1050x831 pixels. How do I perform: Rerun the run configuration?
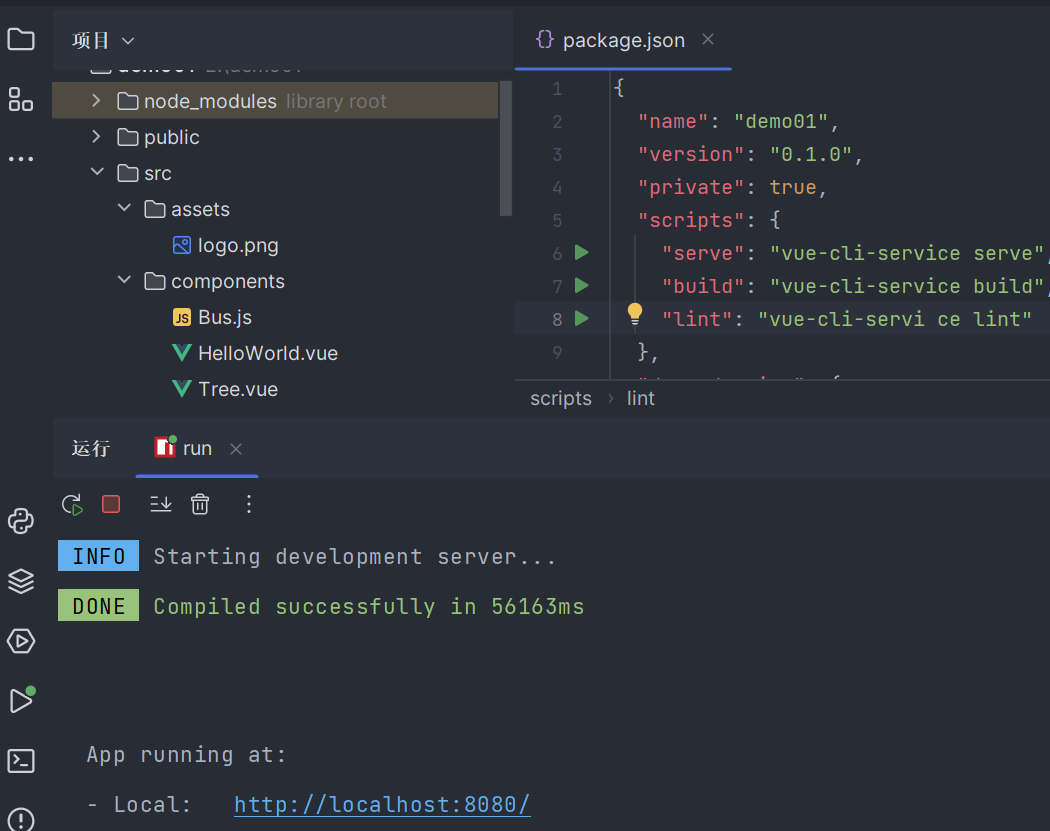72,504
